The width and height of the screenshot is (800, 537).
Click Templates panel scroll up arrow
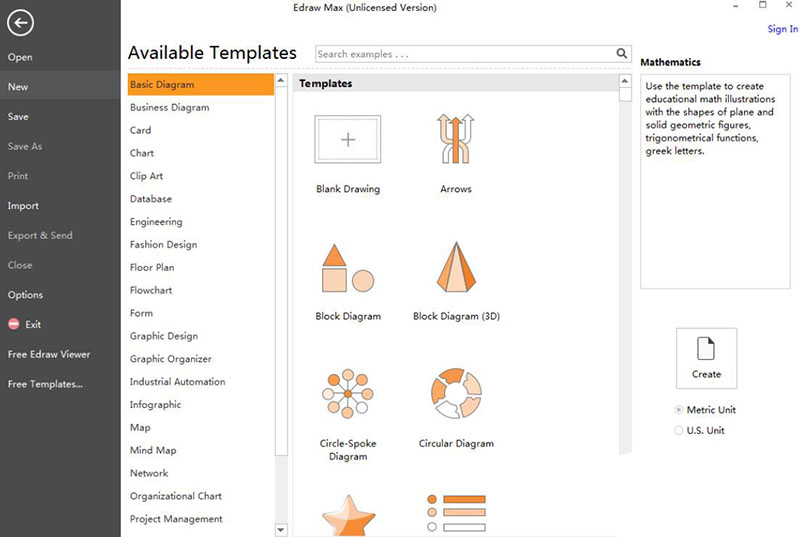624,81
